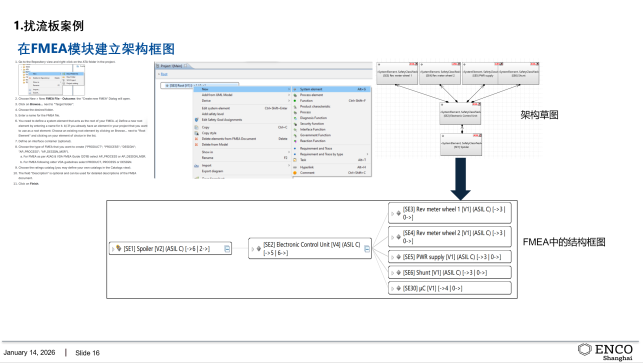Click the Function icon in New submenu
This screenshot has width=643, height=363.
tap(295, 100)
